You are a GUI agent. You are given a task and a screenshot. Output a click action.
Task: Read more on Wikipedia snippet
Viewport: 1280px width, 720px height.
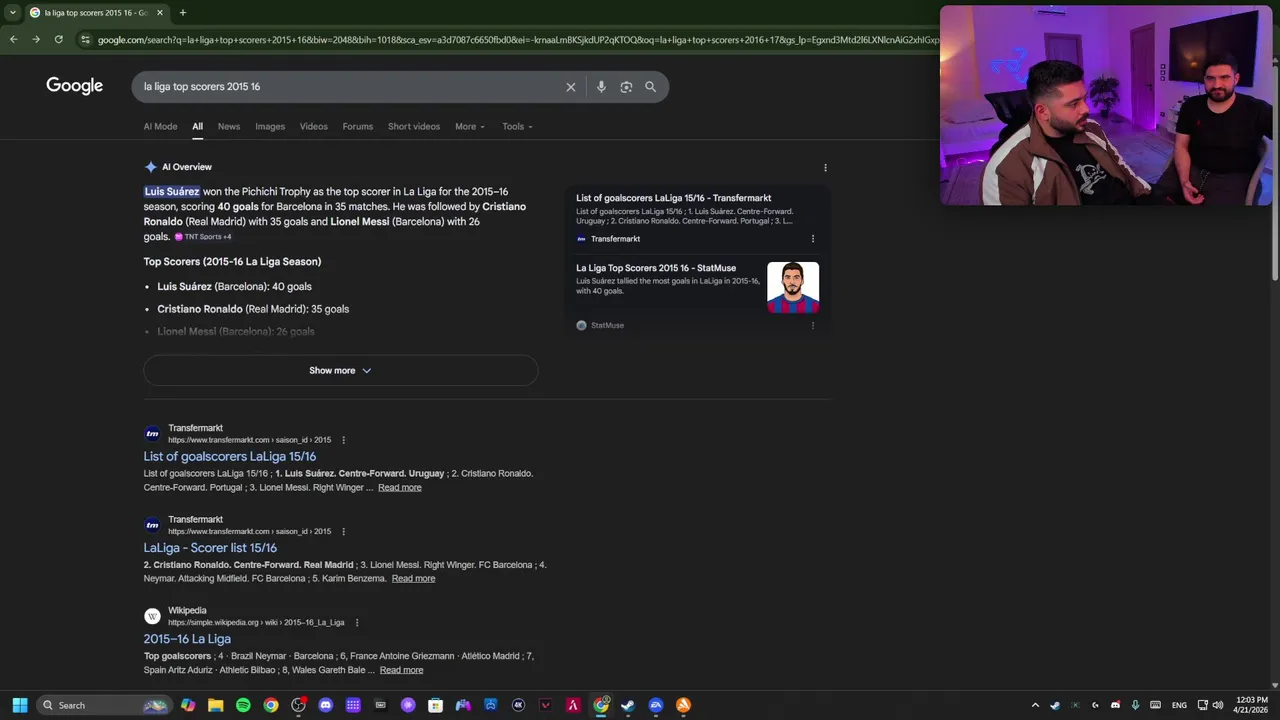point(401,670)
